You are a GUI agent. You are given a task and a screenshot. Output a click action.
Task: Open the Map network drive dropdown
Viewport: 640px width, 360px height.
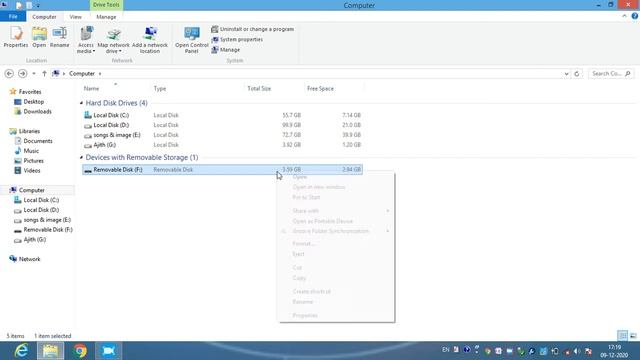pyautogui.click(x=113, y=40)
